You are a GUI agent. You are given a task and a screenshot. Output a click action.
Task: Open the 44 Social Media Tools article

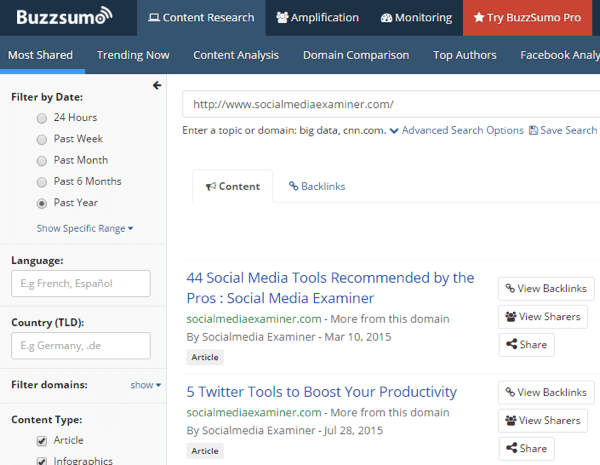(330, 288)
